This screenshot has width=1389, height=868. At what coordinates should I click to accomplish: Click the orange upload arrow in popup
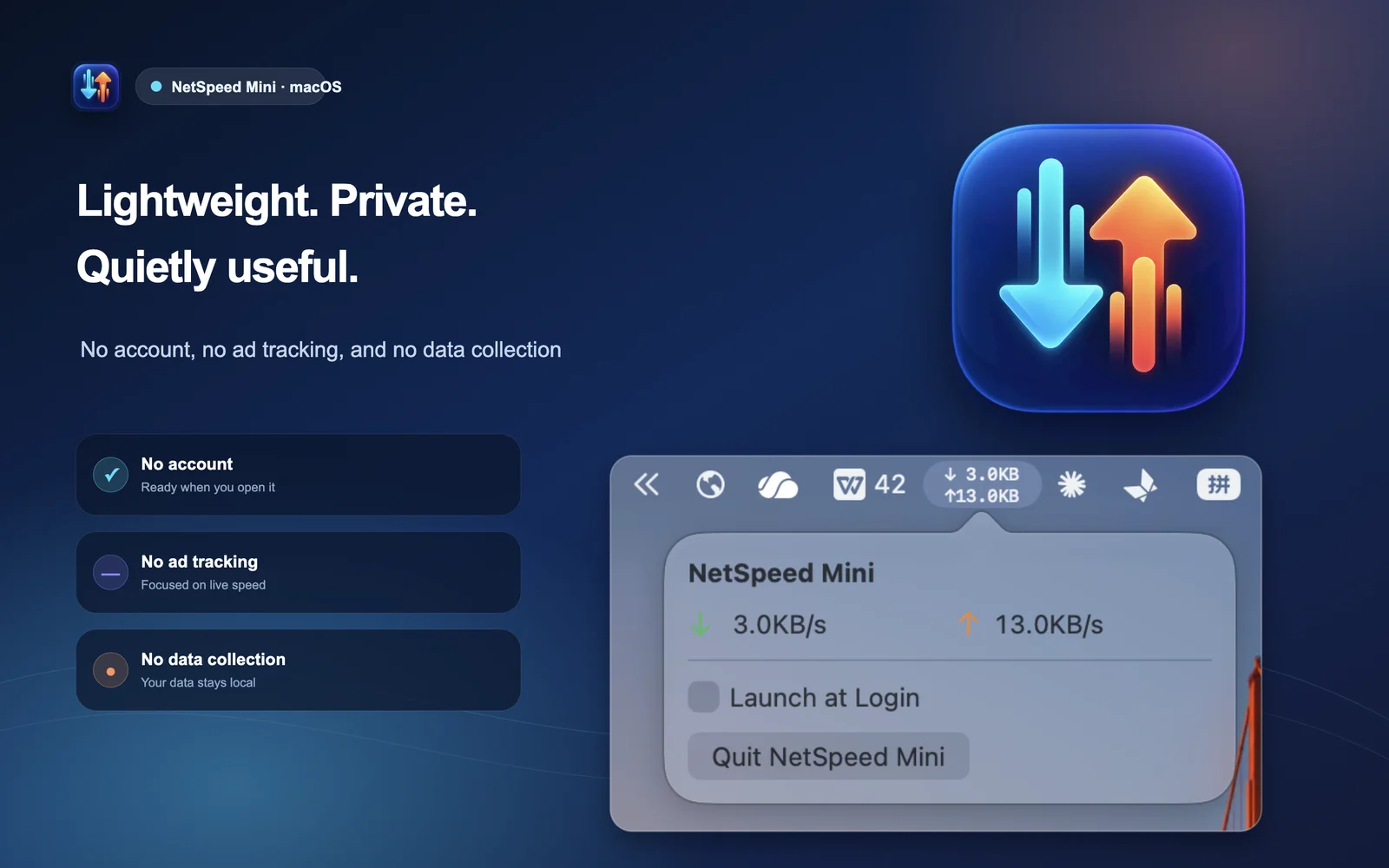pos(968,623)
